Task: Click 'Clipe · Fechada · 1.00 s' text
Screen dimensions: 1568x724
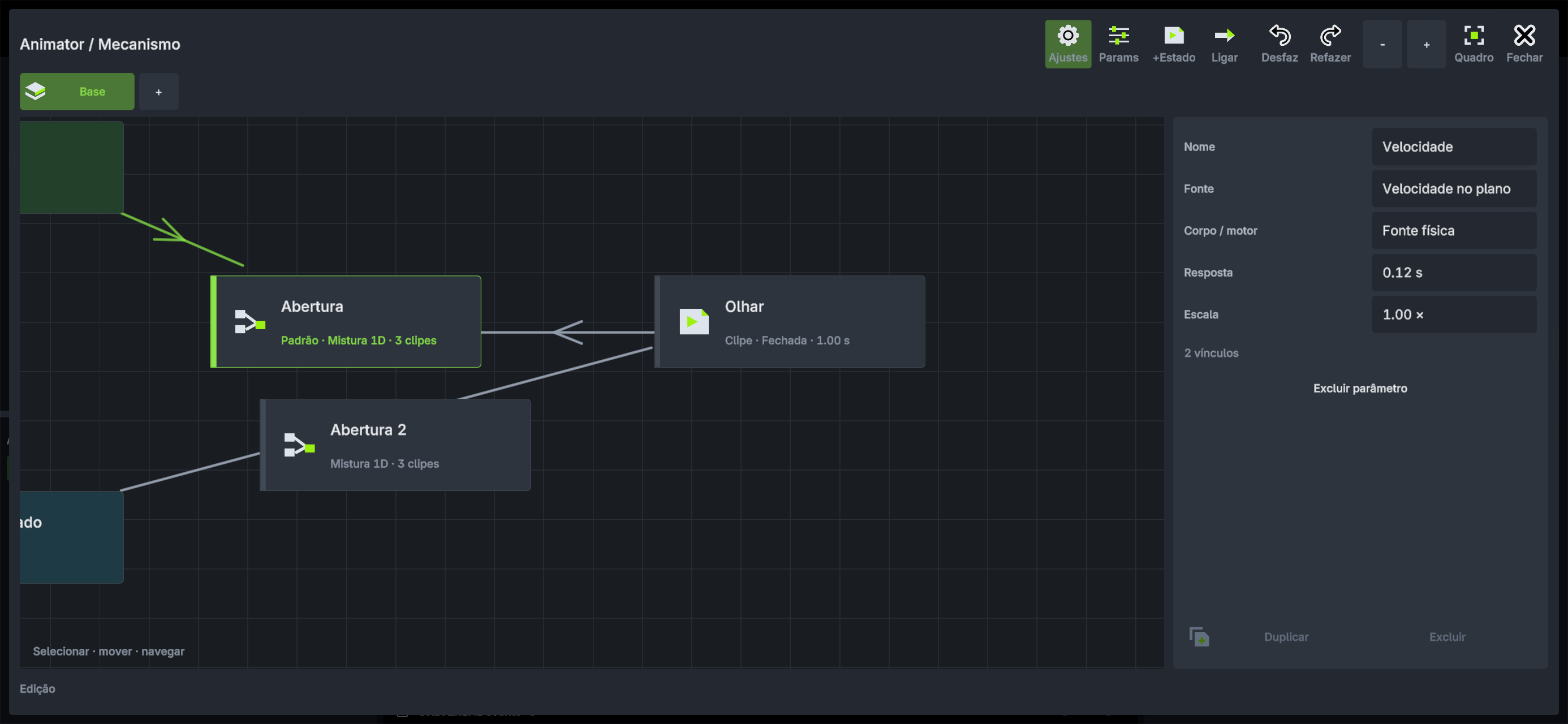Action: pos(787,341)
